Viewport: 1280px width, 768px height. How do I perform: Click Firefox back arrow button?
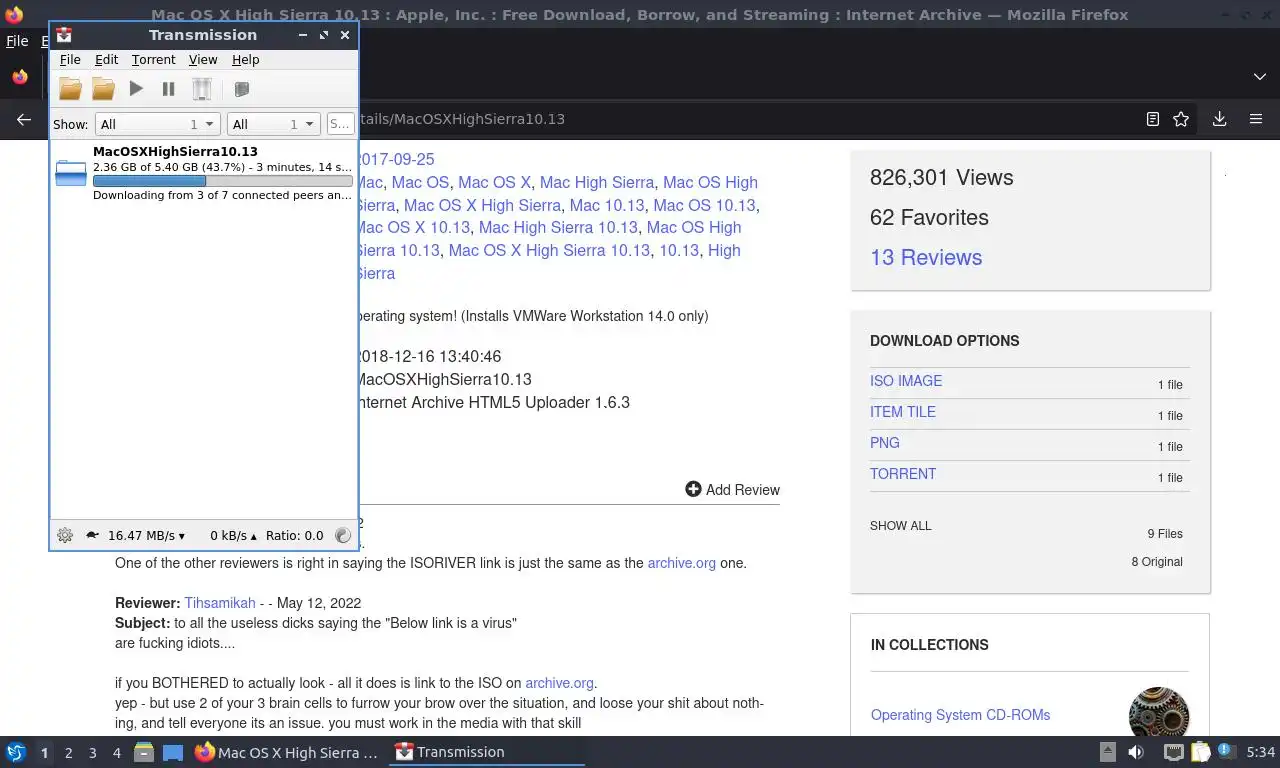[x=24, y=119]
